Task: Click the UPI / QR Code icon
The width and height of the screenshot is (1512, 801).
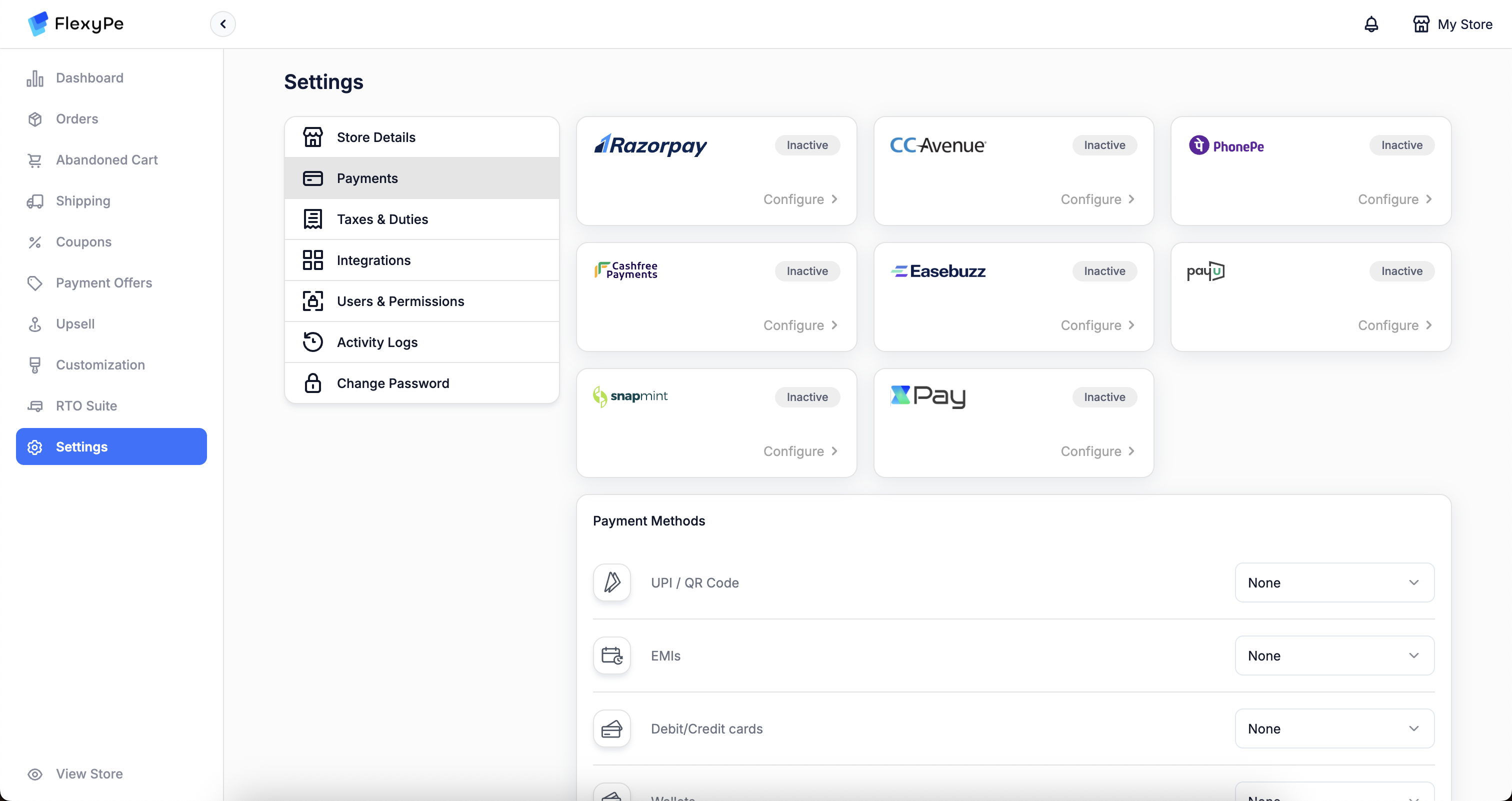Action: coord(611,582)
